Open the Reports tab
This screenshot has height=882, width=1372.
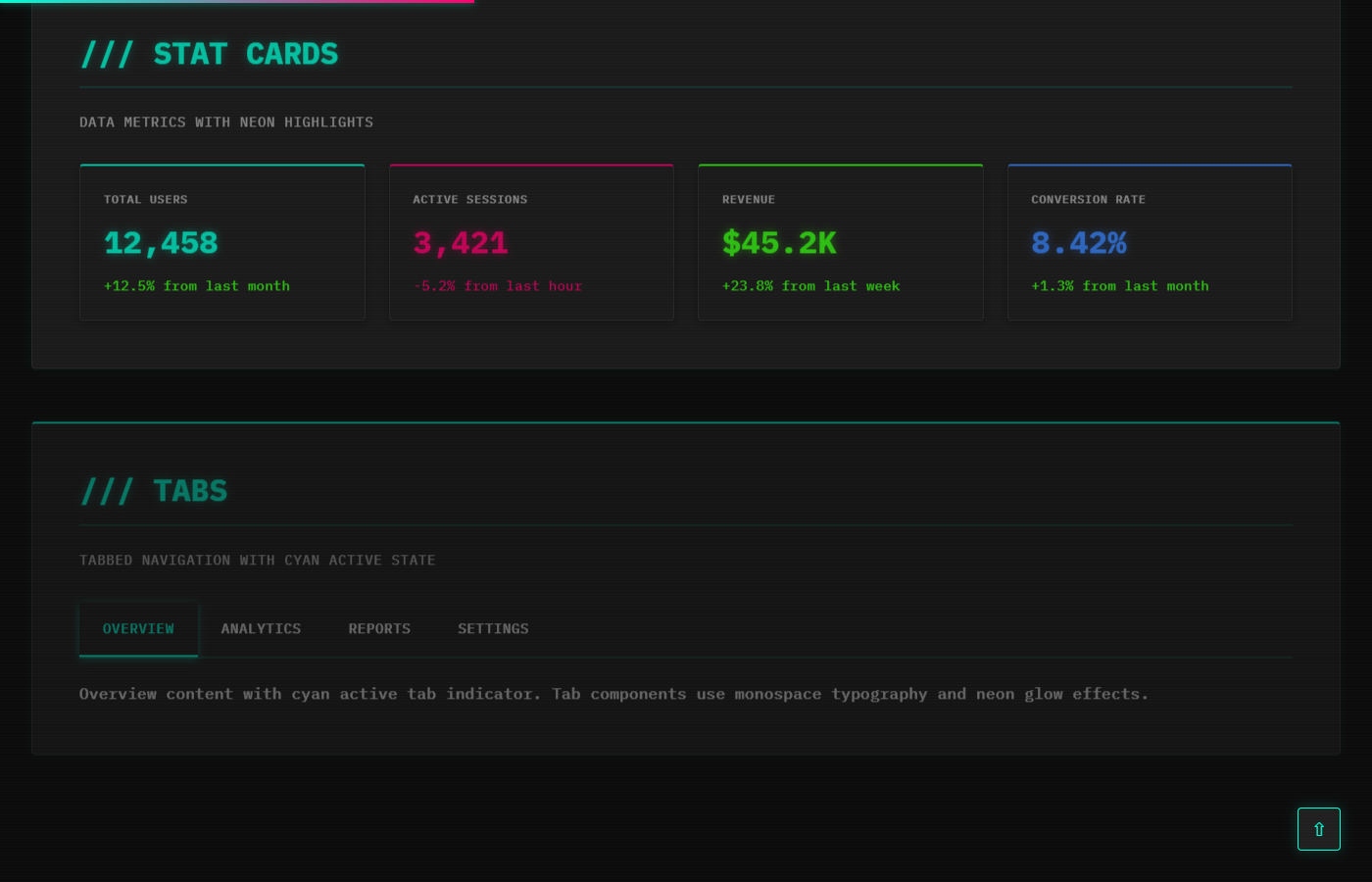(379, 628)
